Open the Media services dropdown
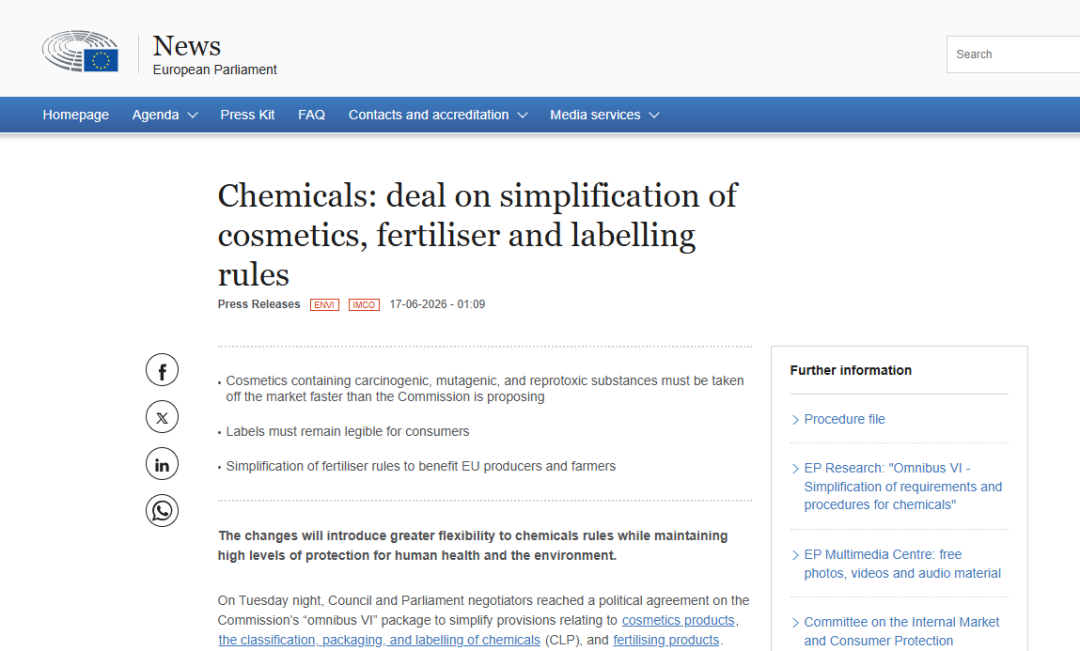The image size is (1080, 651). click(605, 115)
